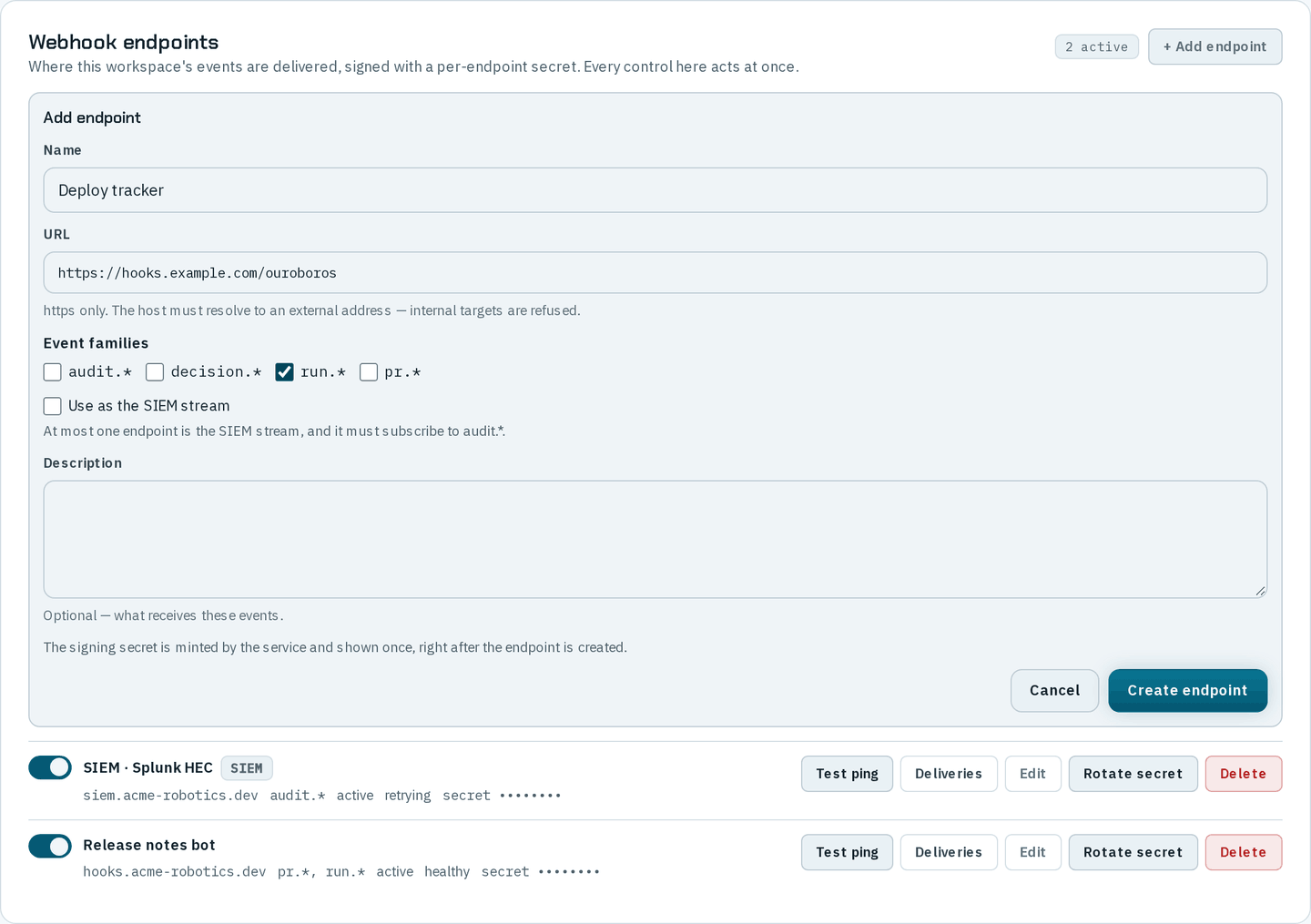Click inside the Description text area
The image size is (1311, 924).
point(655,539)
